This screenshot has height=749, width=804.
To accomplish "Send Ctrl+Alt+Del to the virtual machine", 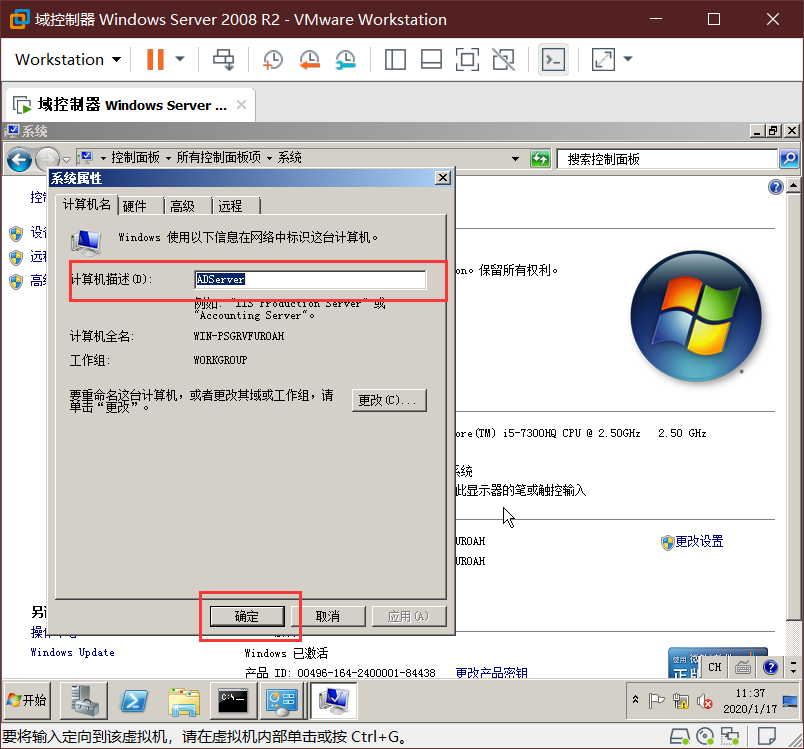I will [x=224, y=59].
